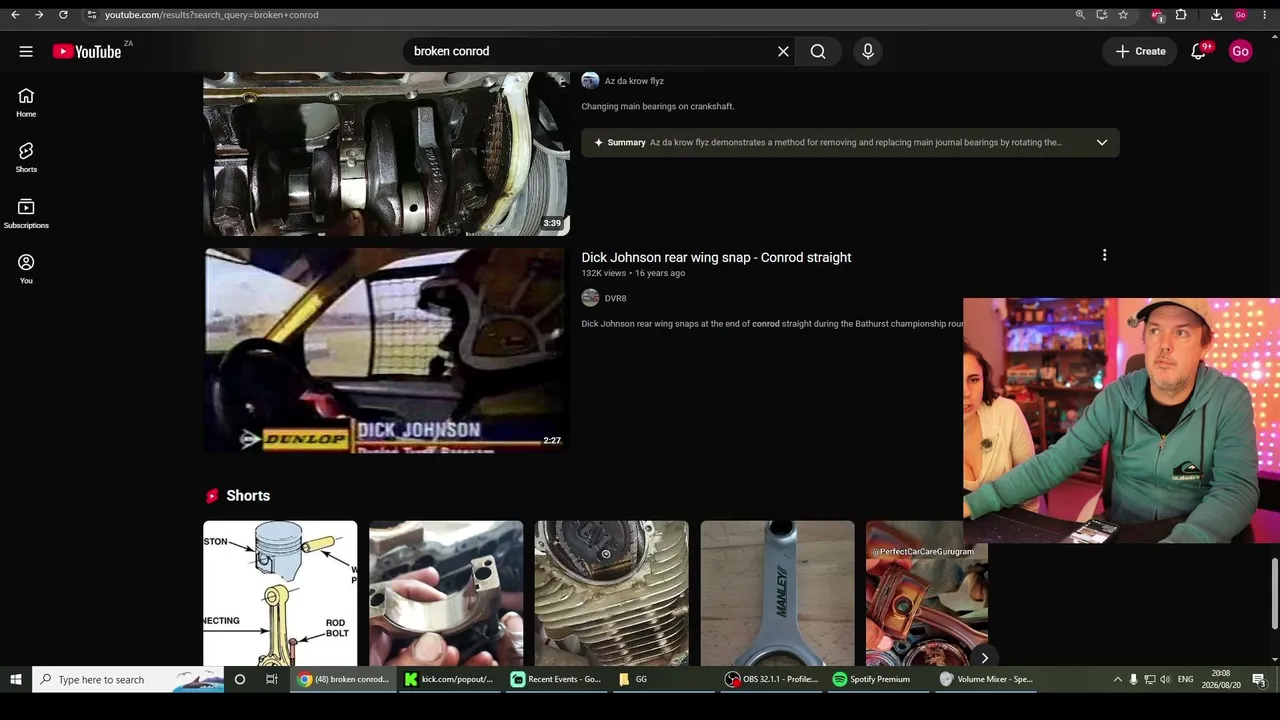The height and width of the screenshot is (720, 1280).
Task: Open the You section in the sidebar
Action: click(26, 268)
